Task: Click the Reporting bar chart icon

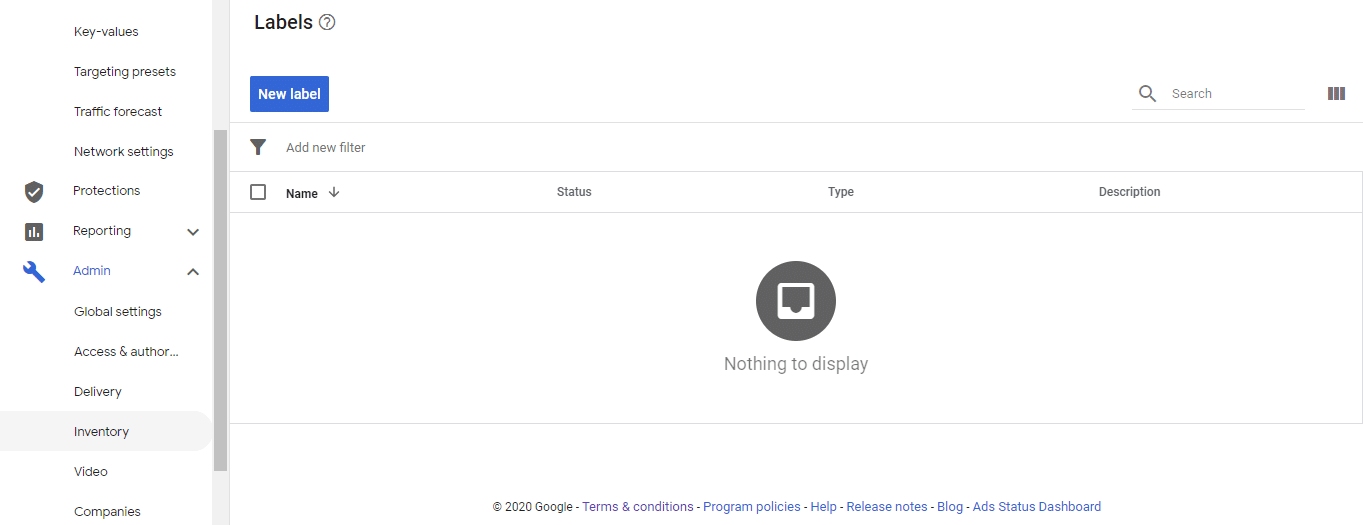Action: click(34, 231)
